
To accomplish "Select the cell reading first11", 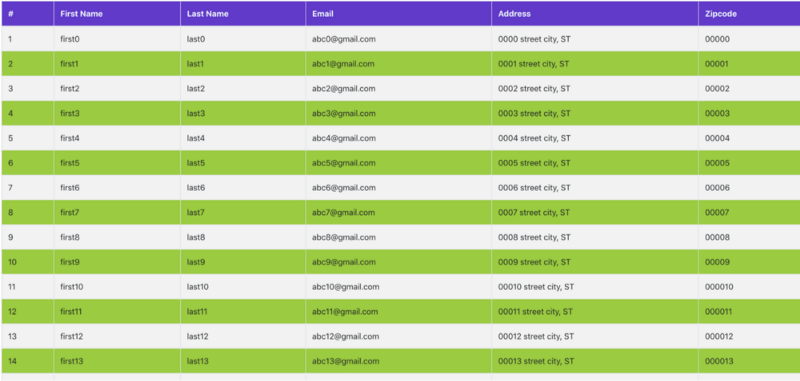I will (x=117, y=311).
